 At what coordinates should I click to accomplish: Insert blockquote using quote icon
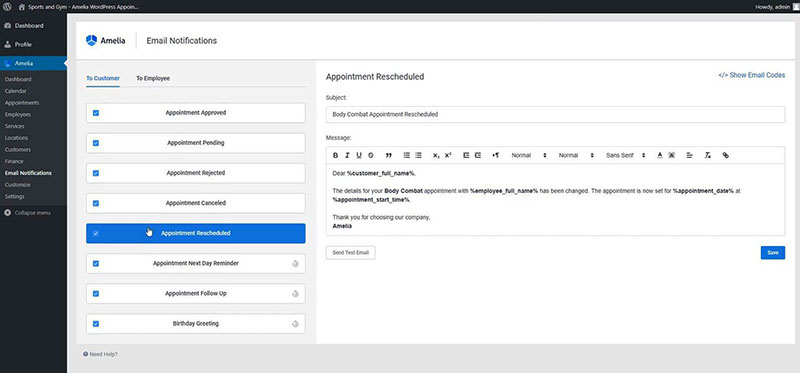click(x=389, y=156)
